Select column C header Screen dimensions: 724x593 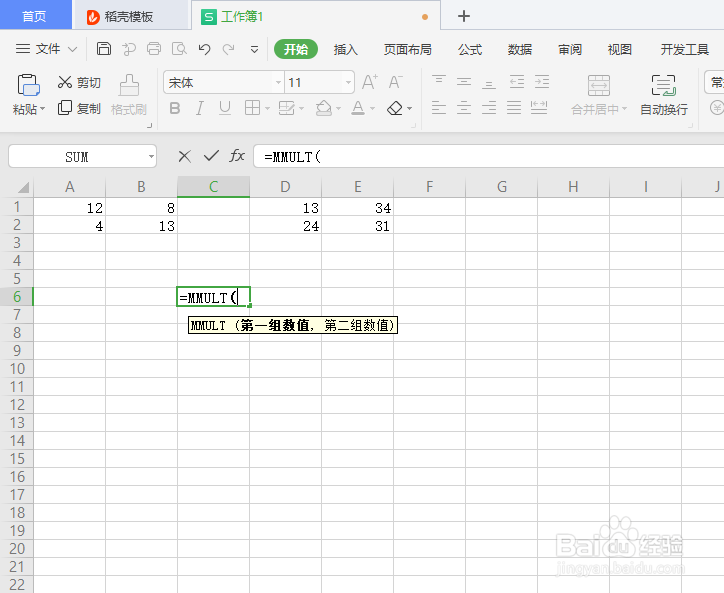(213, 187)
